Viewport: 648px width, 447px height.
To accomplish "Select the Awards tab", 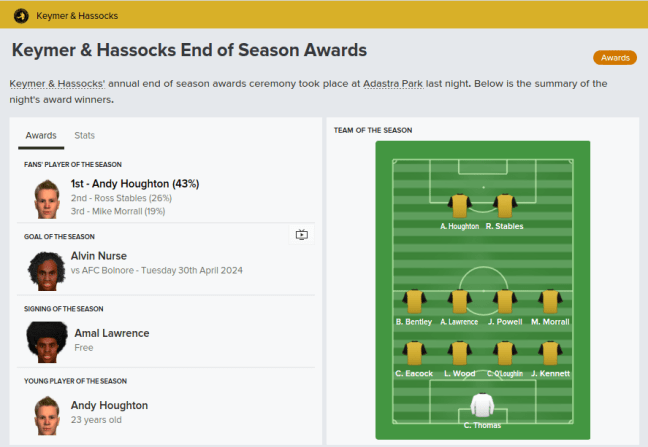I will coord(41,135).
